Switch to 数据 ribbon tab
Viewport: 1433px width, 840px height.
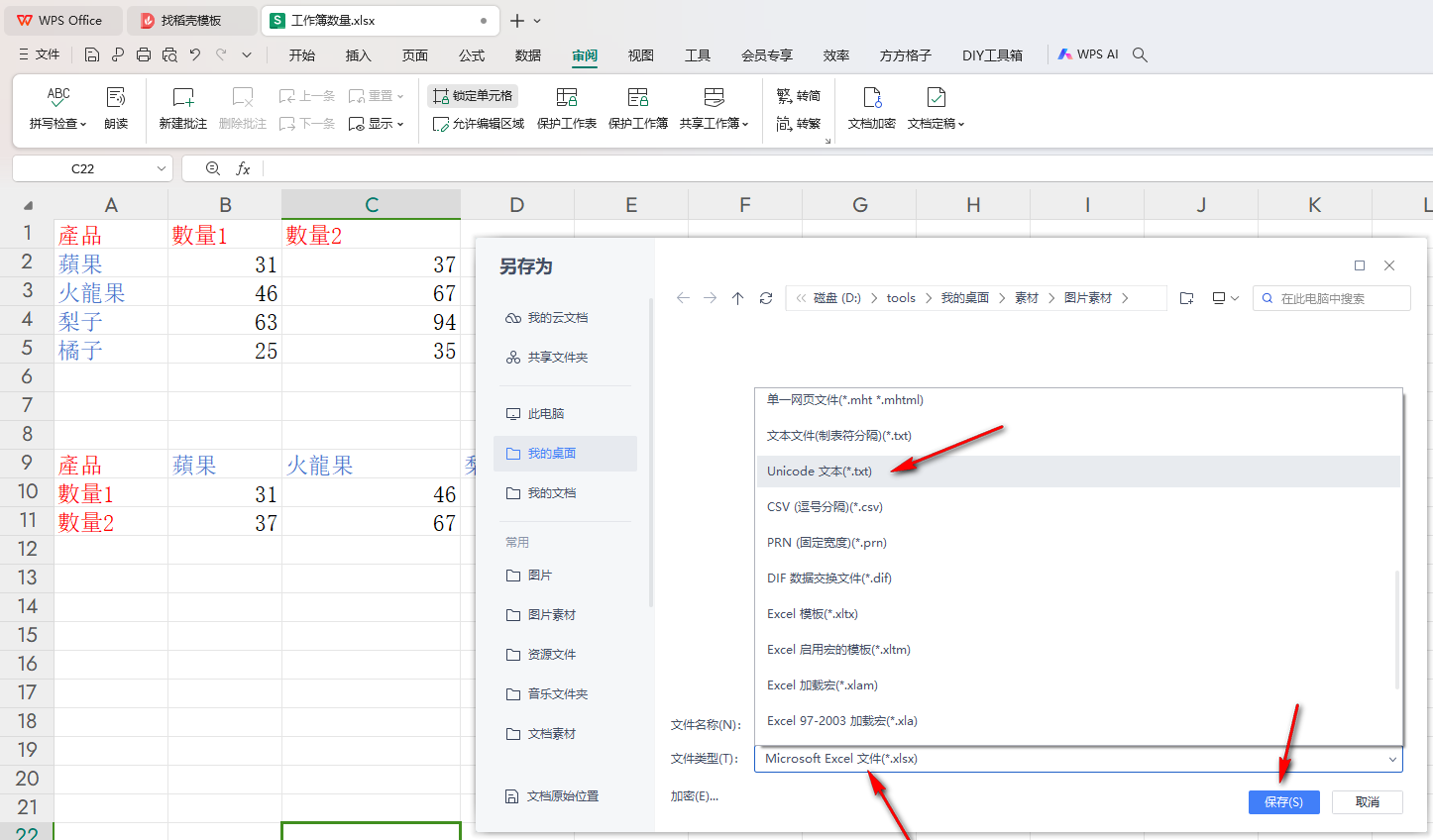point(528,55)
